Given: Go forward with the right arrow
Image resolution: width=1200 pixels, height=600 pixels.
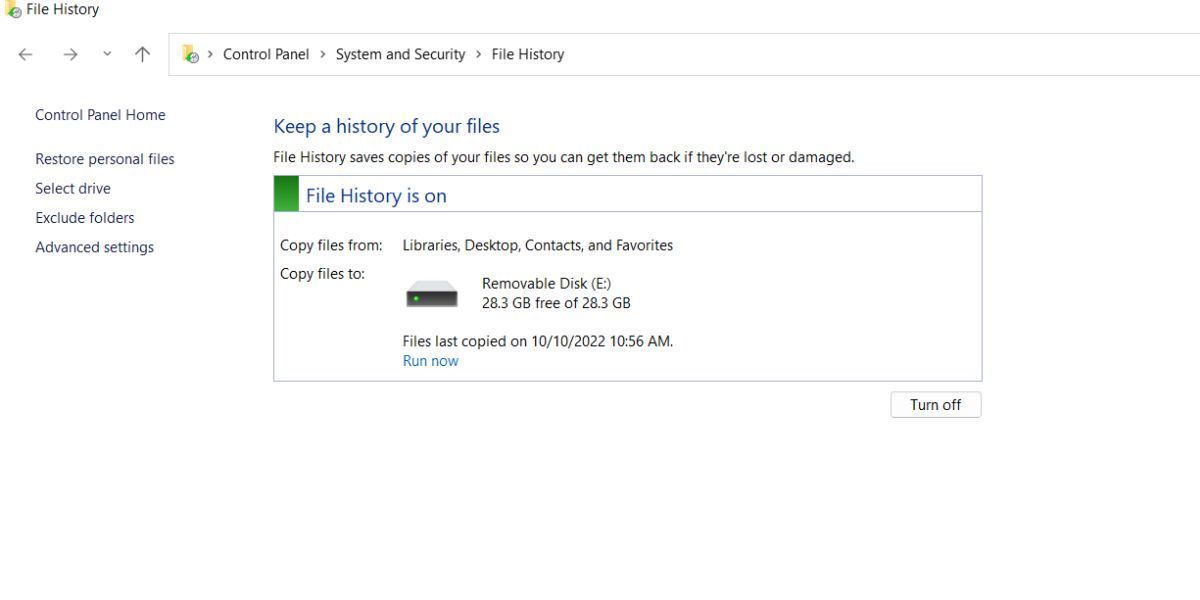Looking at the screenshot, I should point(70,55).
